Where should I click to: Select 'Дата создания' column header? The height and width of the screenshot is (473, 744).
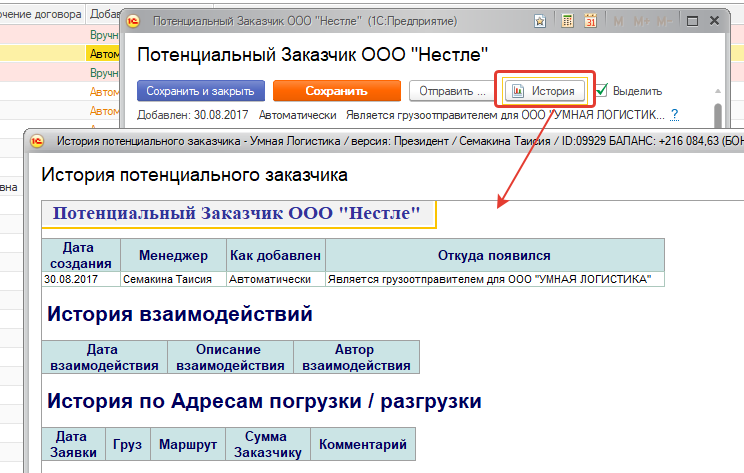pos(81,255)
